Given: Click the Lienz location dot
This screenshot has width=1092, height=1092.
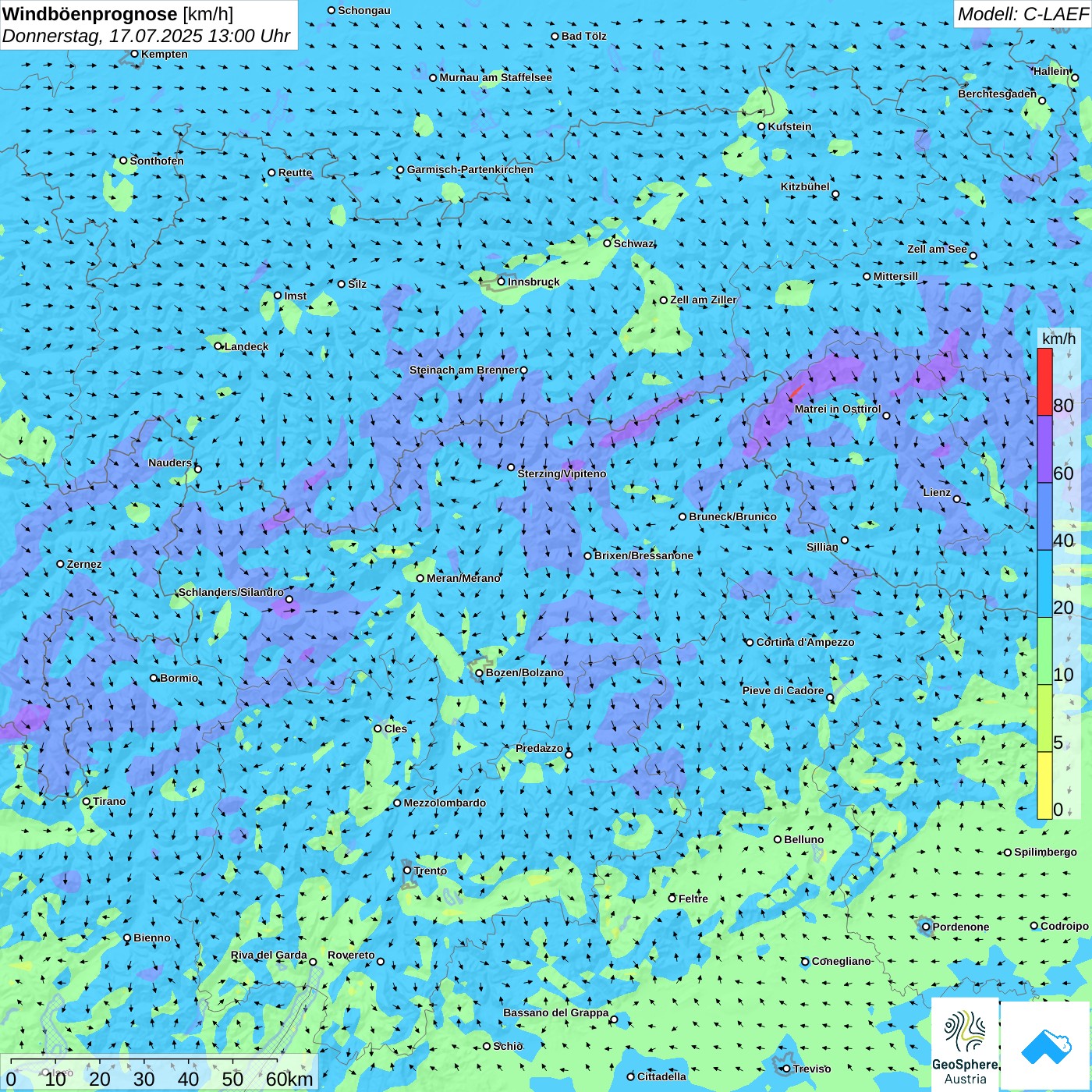Looking at the screenshot, I should point(957,499).
